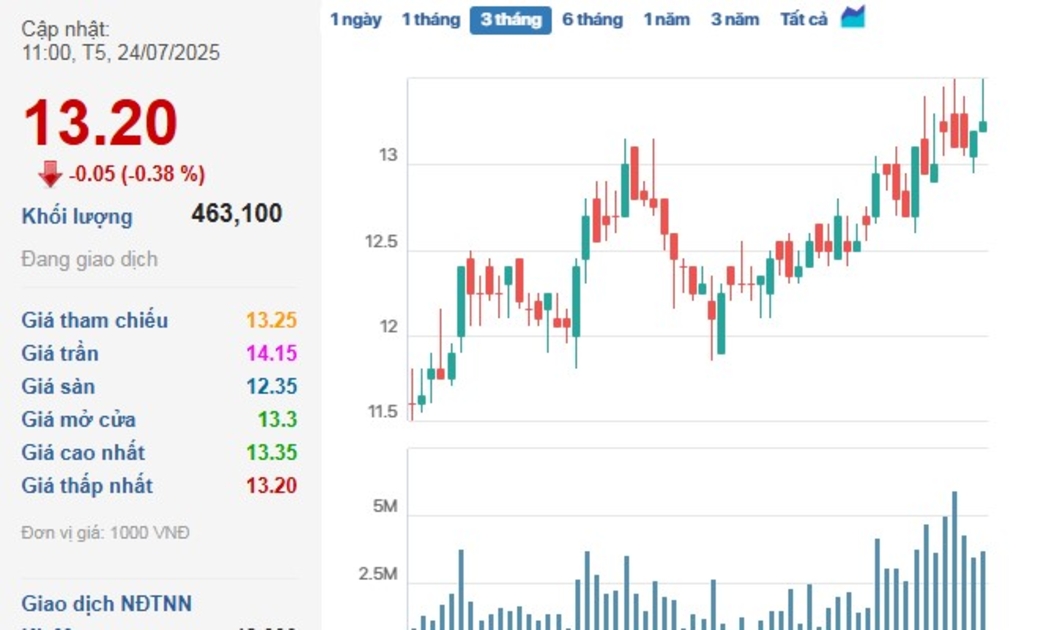Viewport: 1050px width, 630px height.
Task: Open the Giao dịch NĐTNN section heading
Action: [x=107, y=604]
